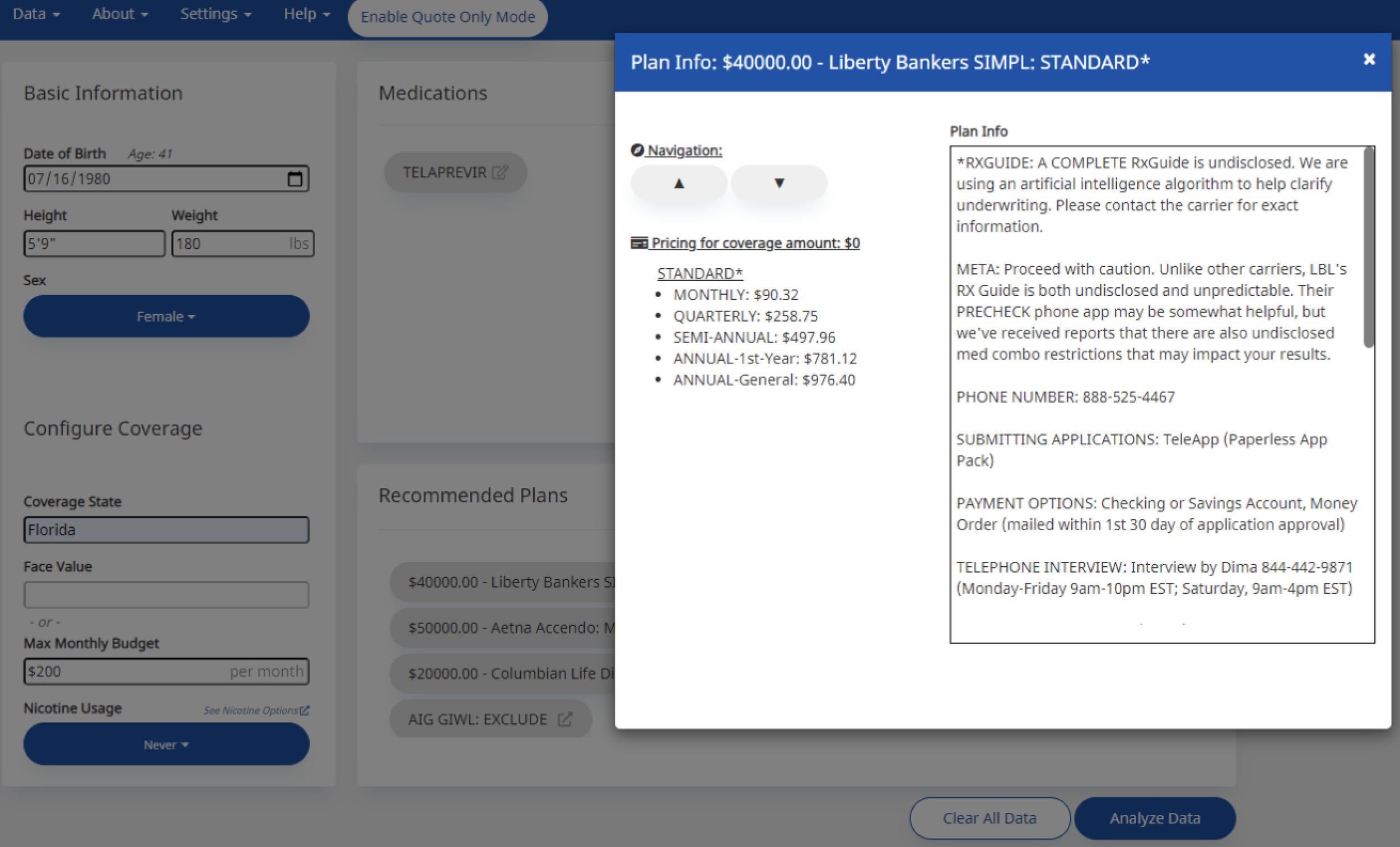This screenshot has height=847, width=1400.
Task: Click the up arrow navigation button
Action: point(678,183)
